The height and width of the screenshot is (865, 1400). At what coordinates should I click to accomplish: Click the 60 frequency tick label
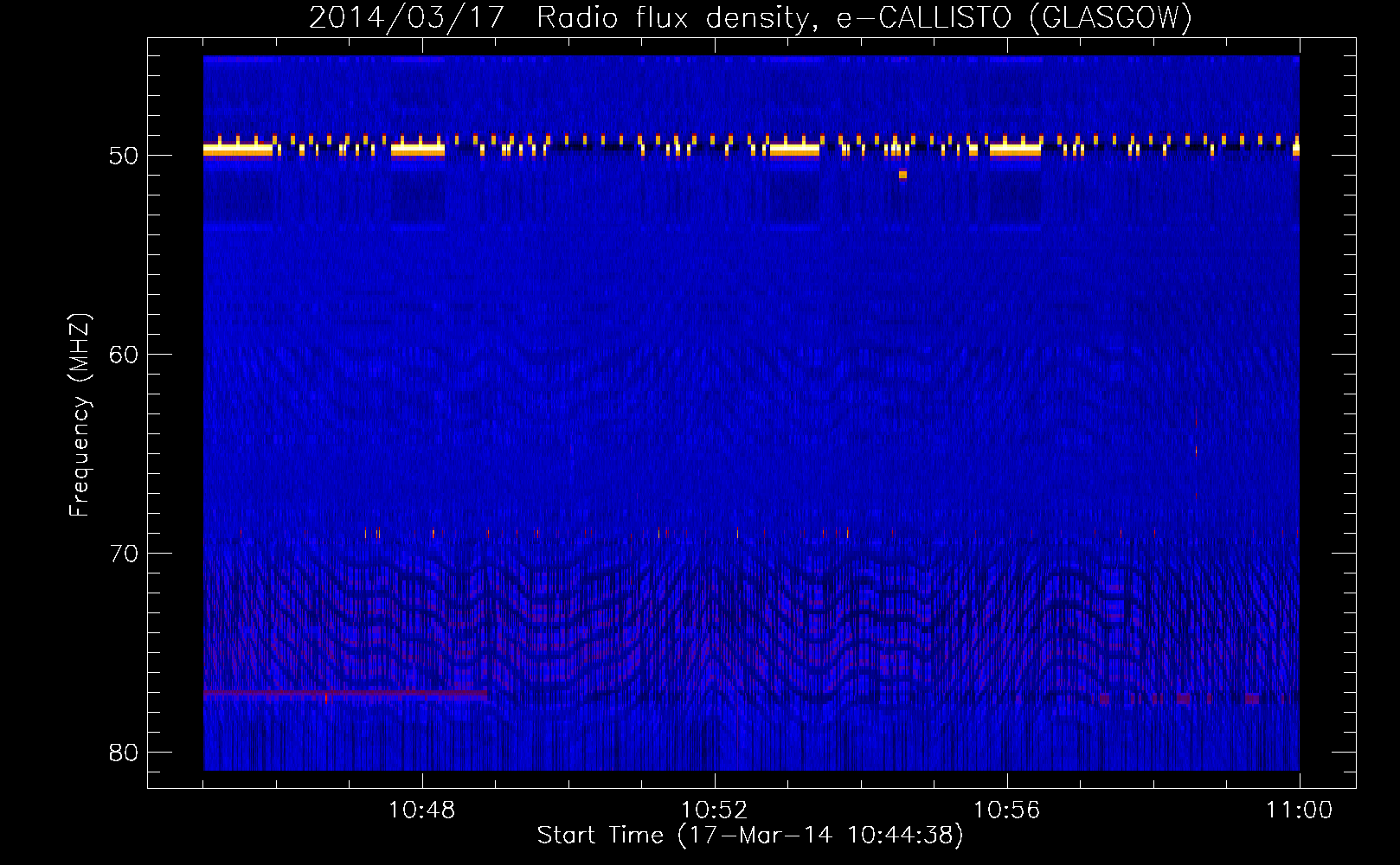[125, 354]
